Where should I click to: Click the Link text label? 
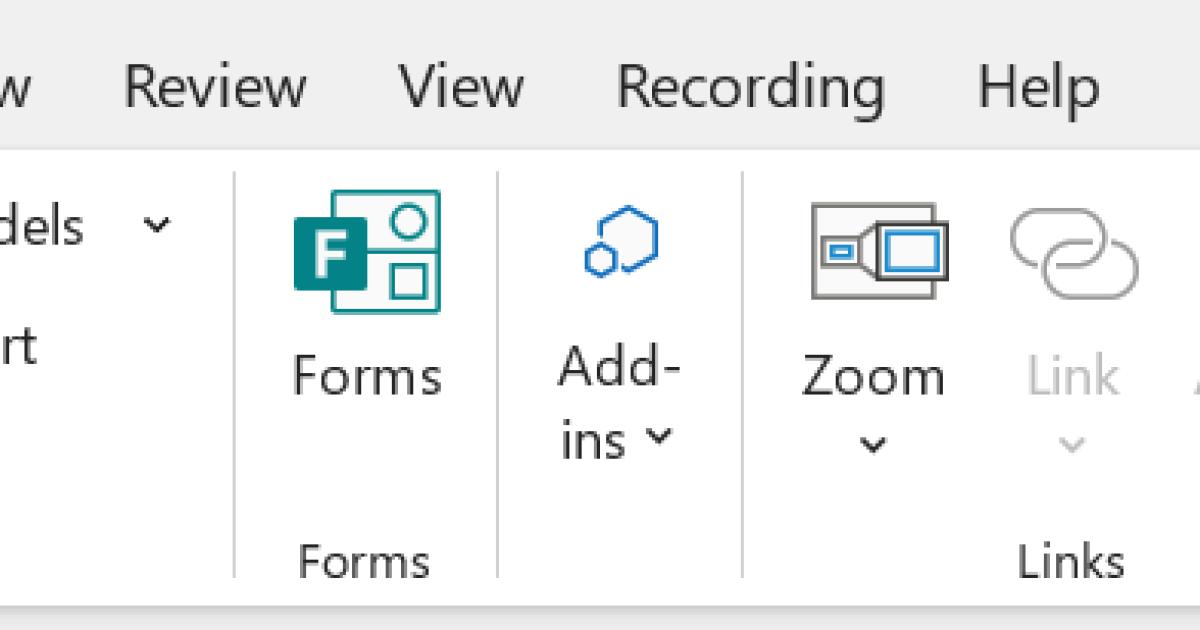coord(1073,377)
